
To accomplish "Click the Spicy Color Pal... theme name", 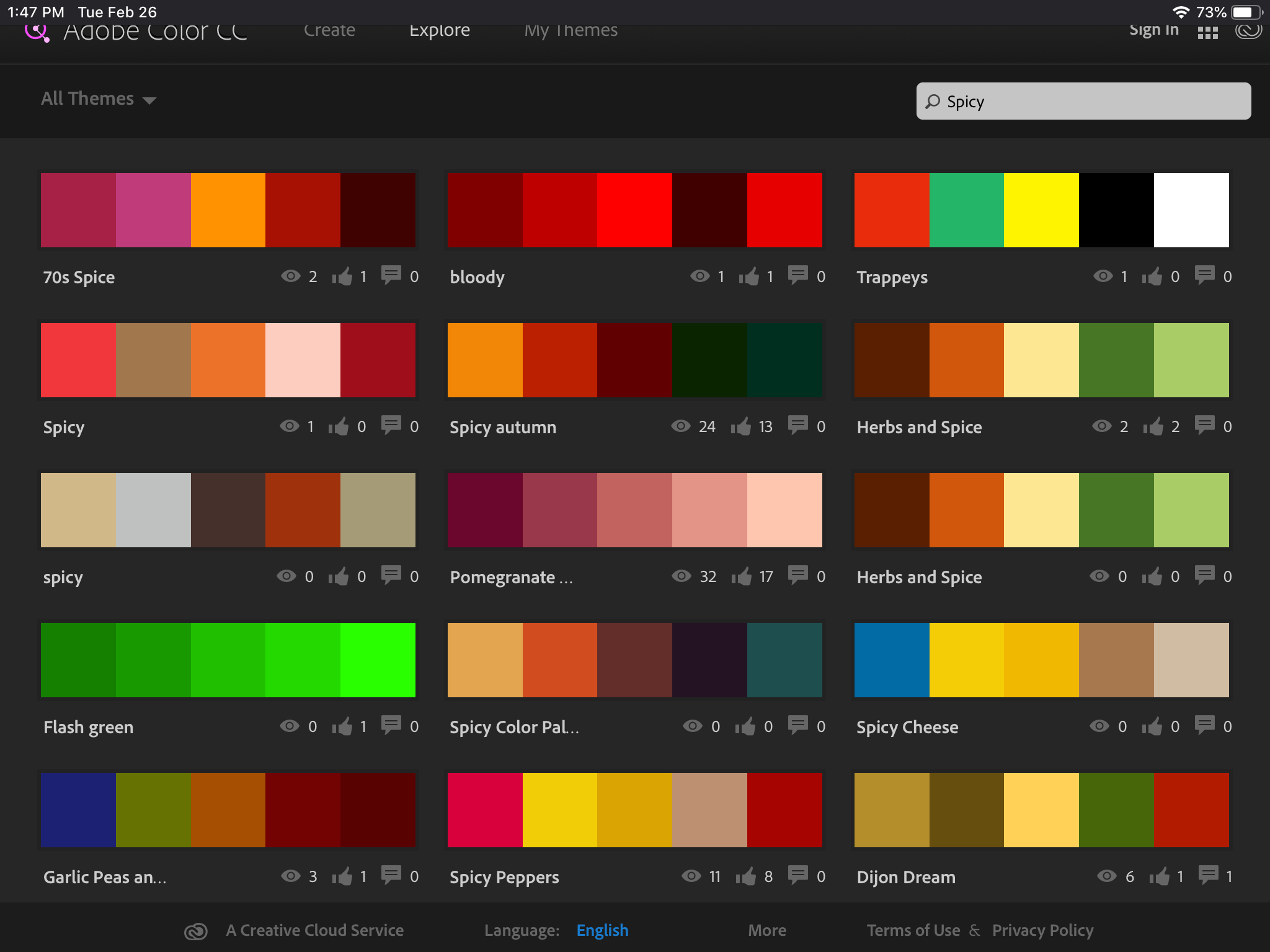I will tap(514, 727).
